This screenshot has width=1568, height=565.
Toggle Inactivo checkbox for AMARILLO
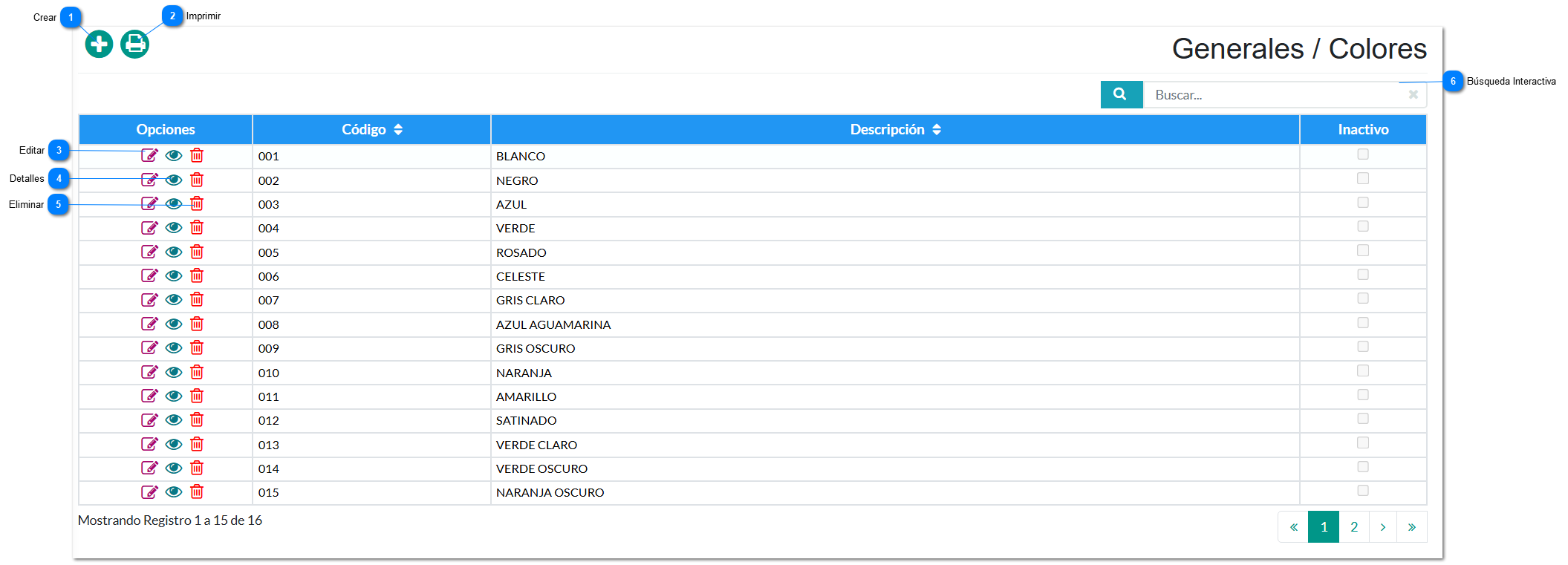click(x=1362, y=395)
